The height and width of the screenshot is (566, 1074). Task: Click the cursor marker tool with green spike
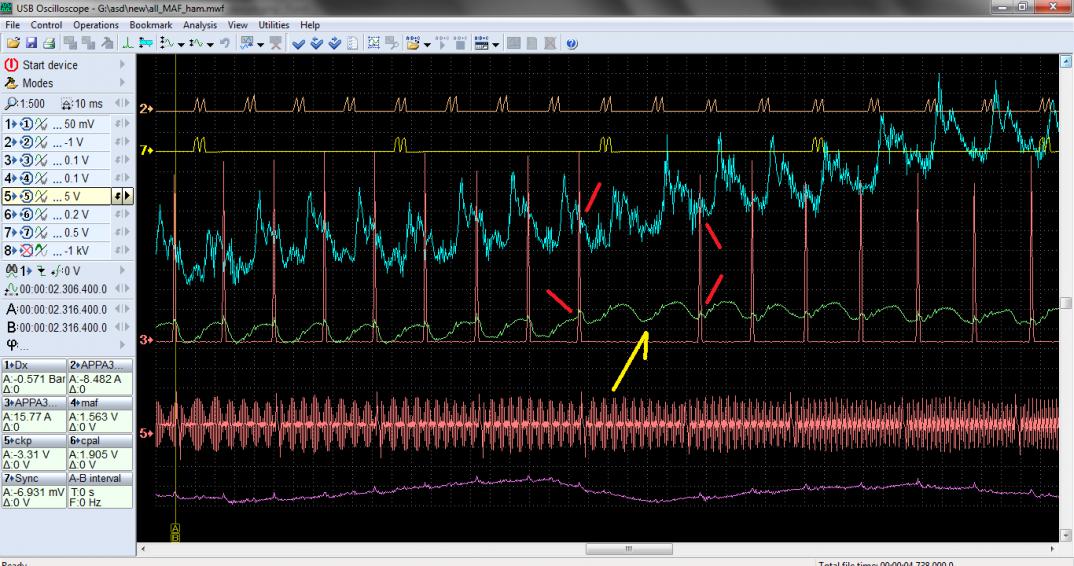[x=128, y=43]
